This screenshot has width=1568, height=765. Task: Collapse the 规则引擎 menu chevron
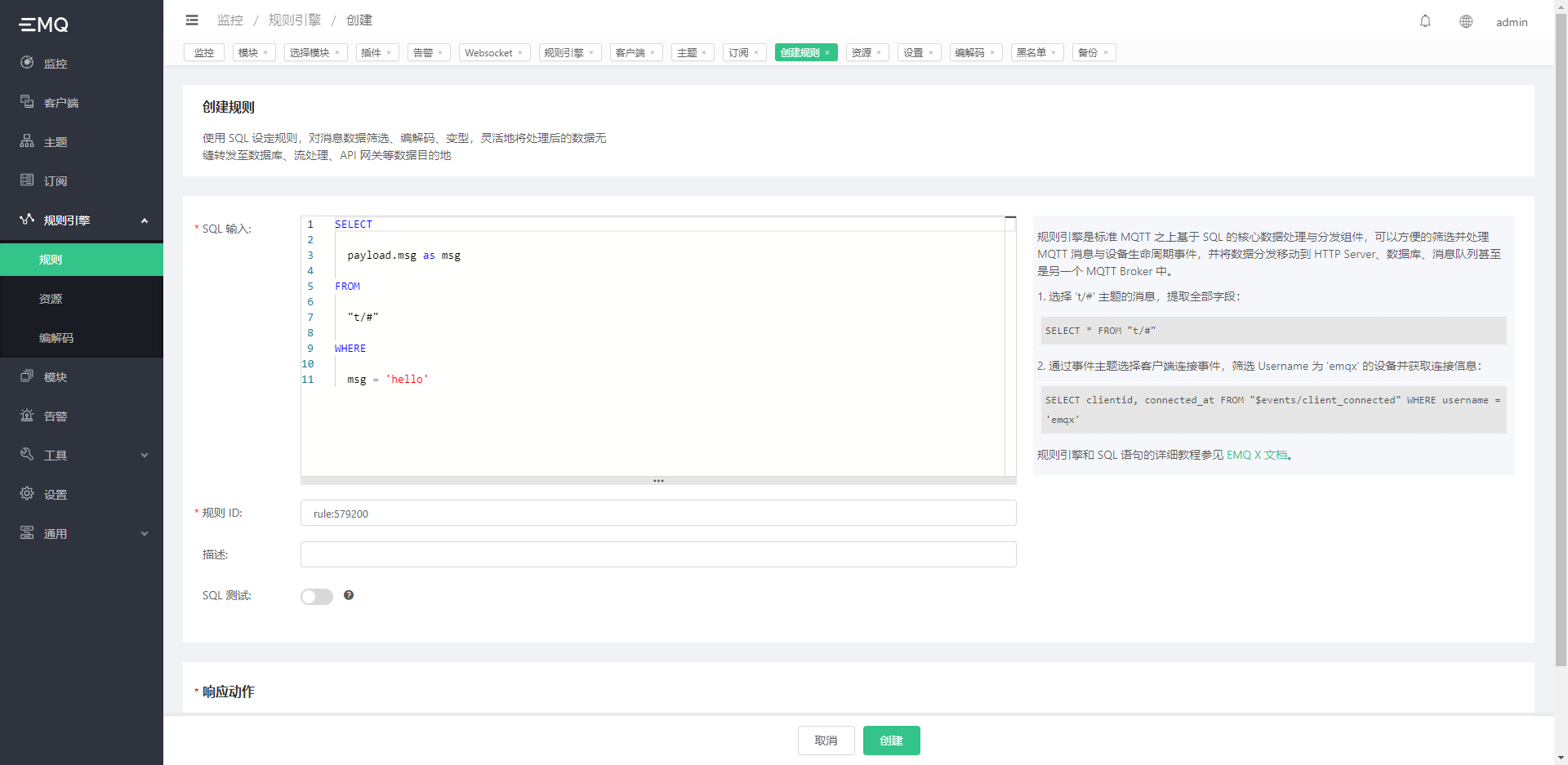coord(145,220)
